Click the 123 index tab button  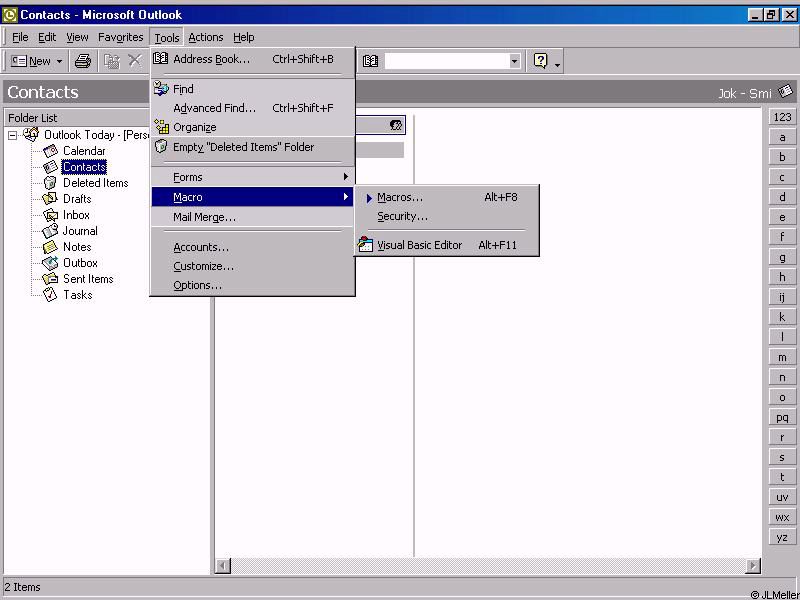(x=782, y=117)
